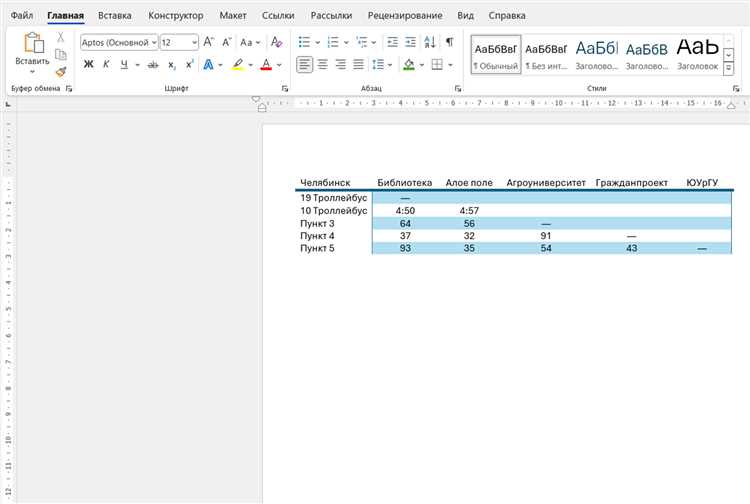This screenshot has width=750, height=504.
Task: Apply the red font color
Action: [x=266, y=65]
